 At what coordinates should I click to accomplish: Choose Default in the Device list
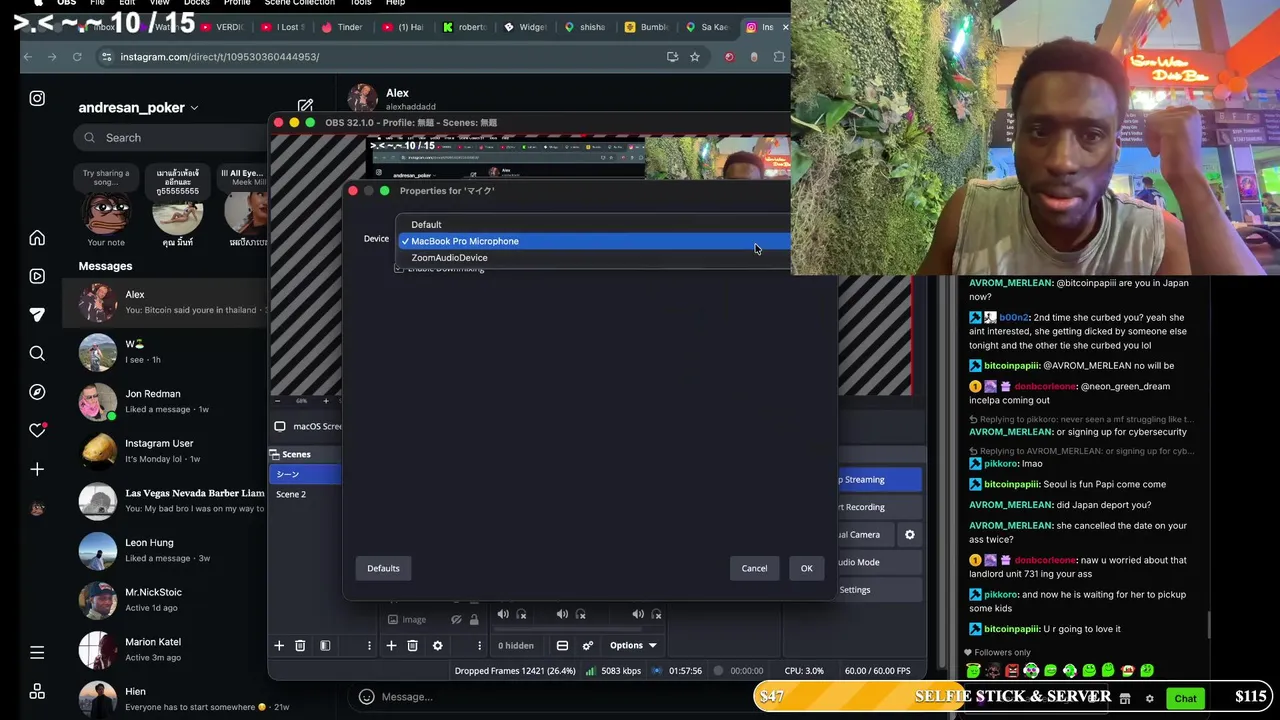click(x=595, y=224)
